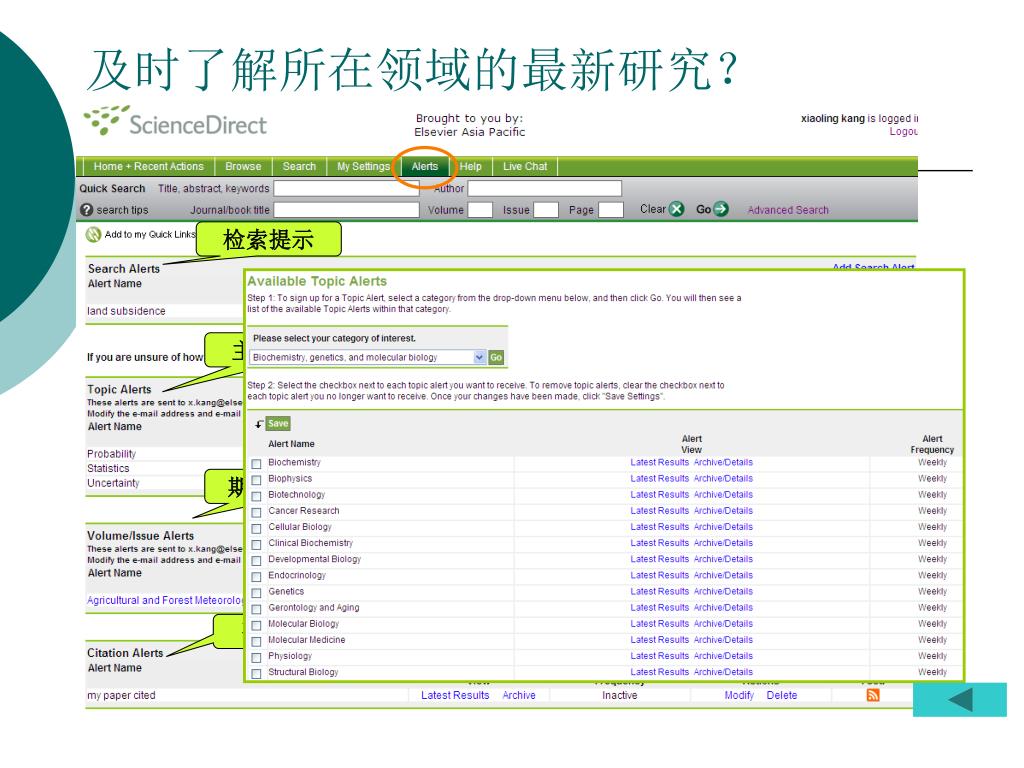Check the Developmental Biology checkbox
Image resolution: width=1024 pixels, height=768 pixels.
point(257,560)
